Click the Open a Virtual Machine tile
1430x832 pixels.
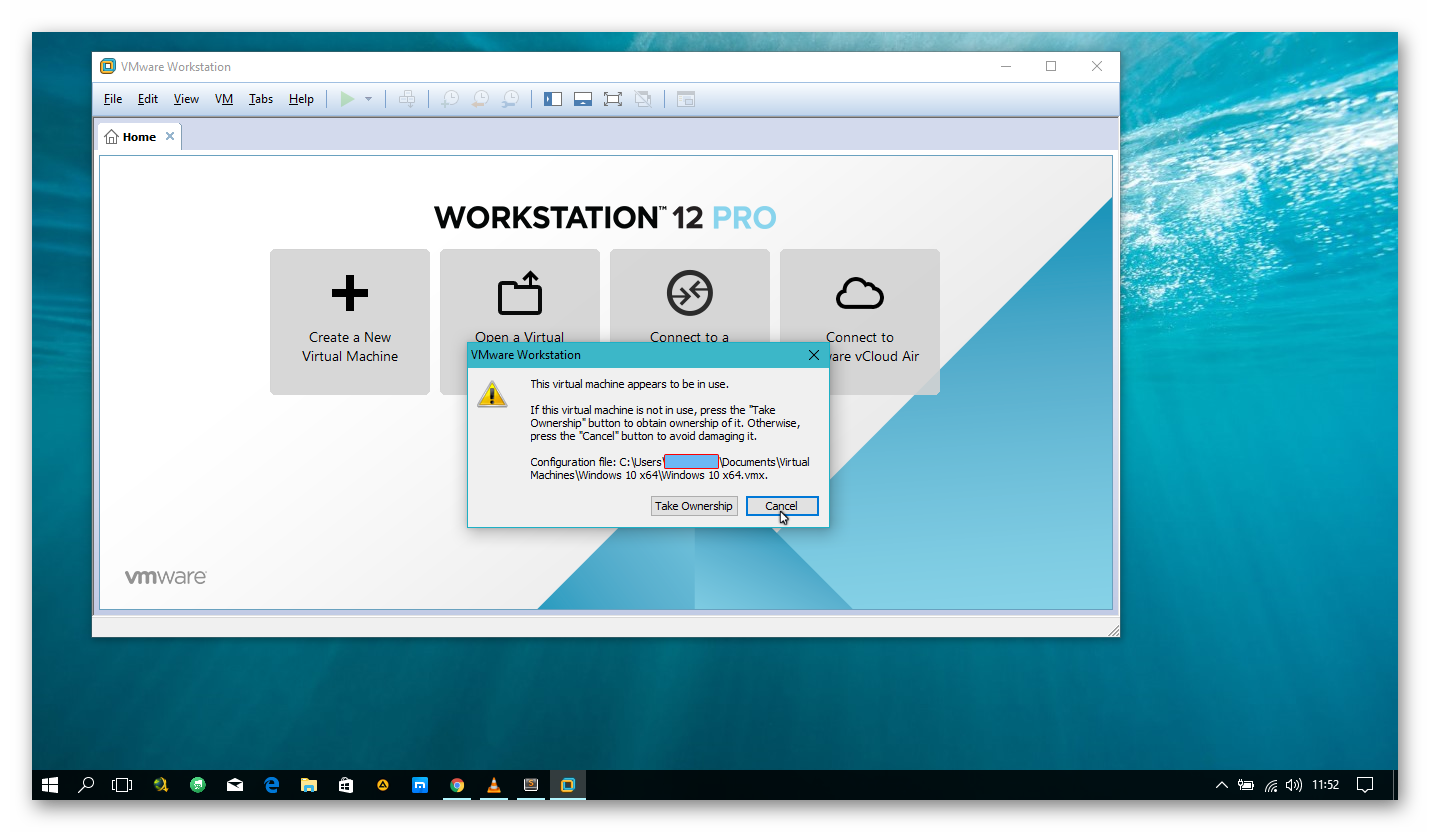click(x=520, y=296)
